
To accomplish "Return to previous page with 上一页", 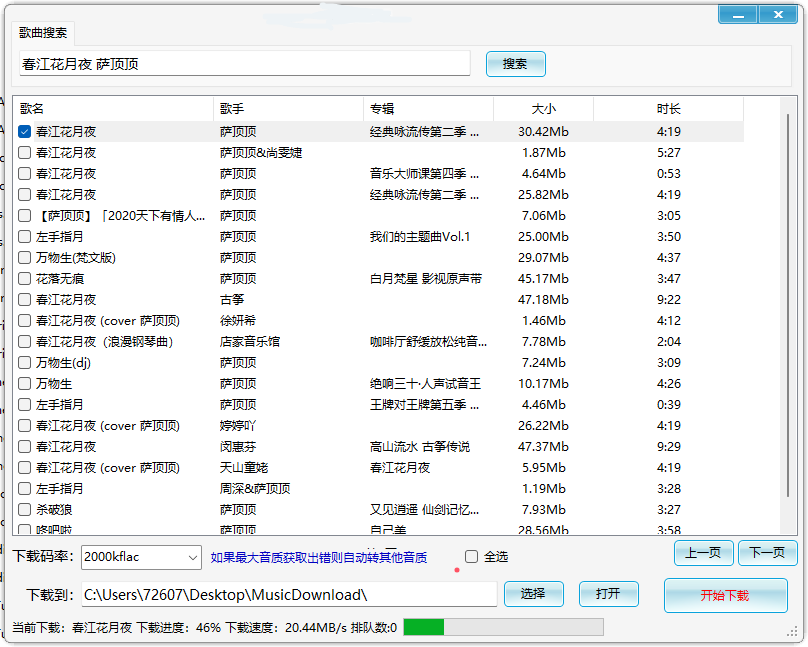I will pyautogui.click(x=703, y=553).
